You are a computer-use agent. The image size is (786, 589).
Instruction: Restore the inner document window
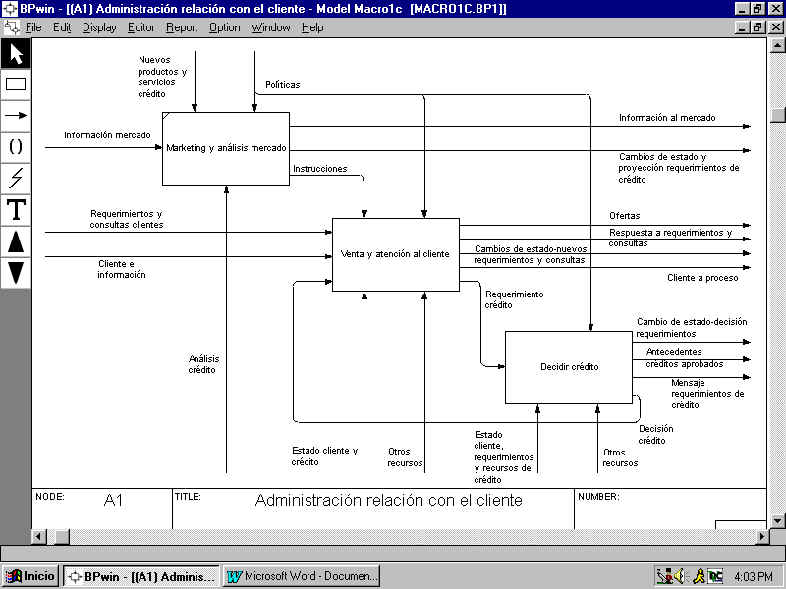click(758, 27)
